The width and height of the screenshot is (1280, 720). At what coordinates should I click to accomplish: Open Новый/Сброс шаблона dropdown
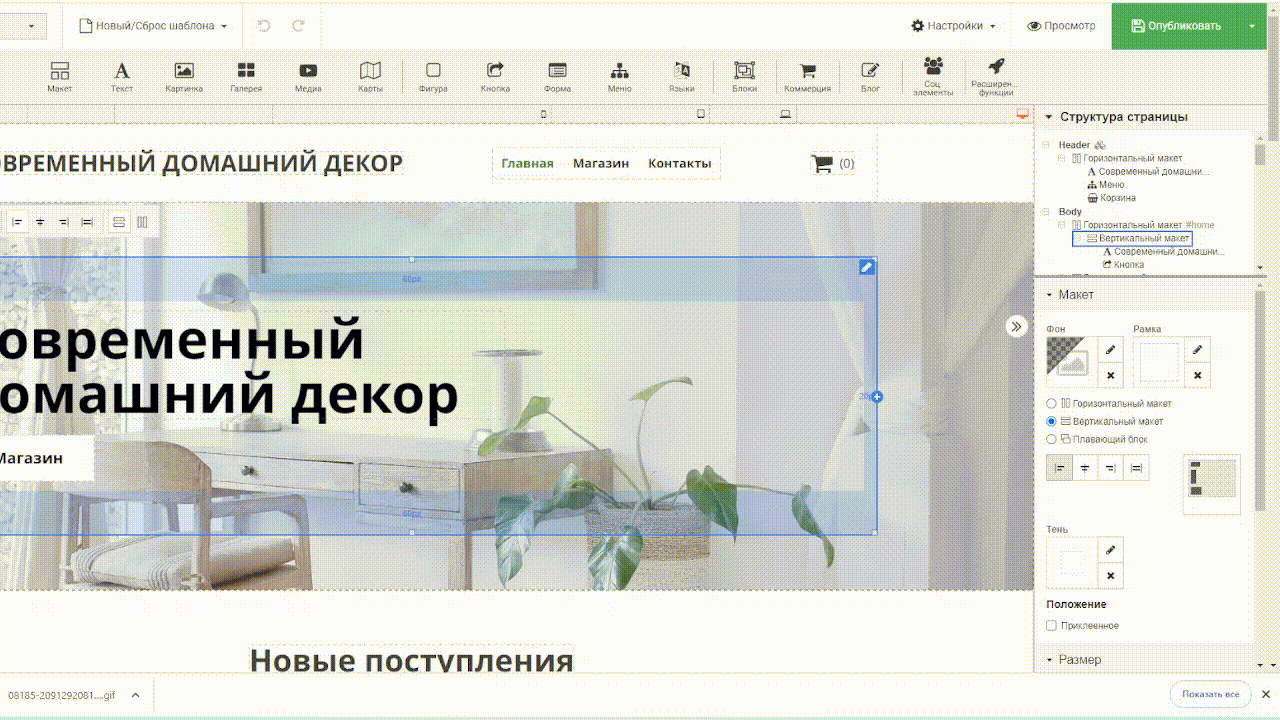(x=153, y=26)
